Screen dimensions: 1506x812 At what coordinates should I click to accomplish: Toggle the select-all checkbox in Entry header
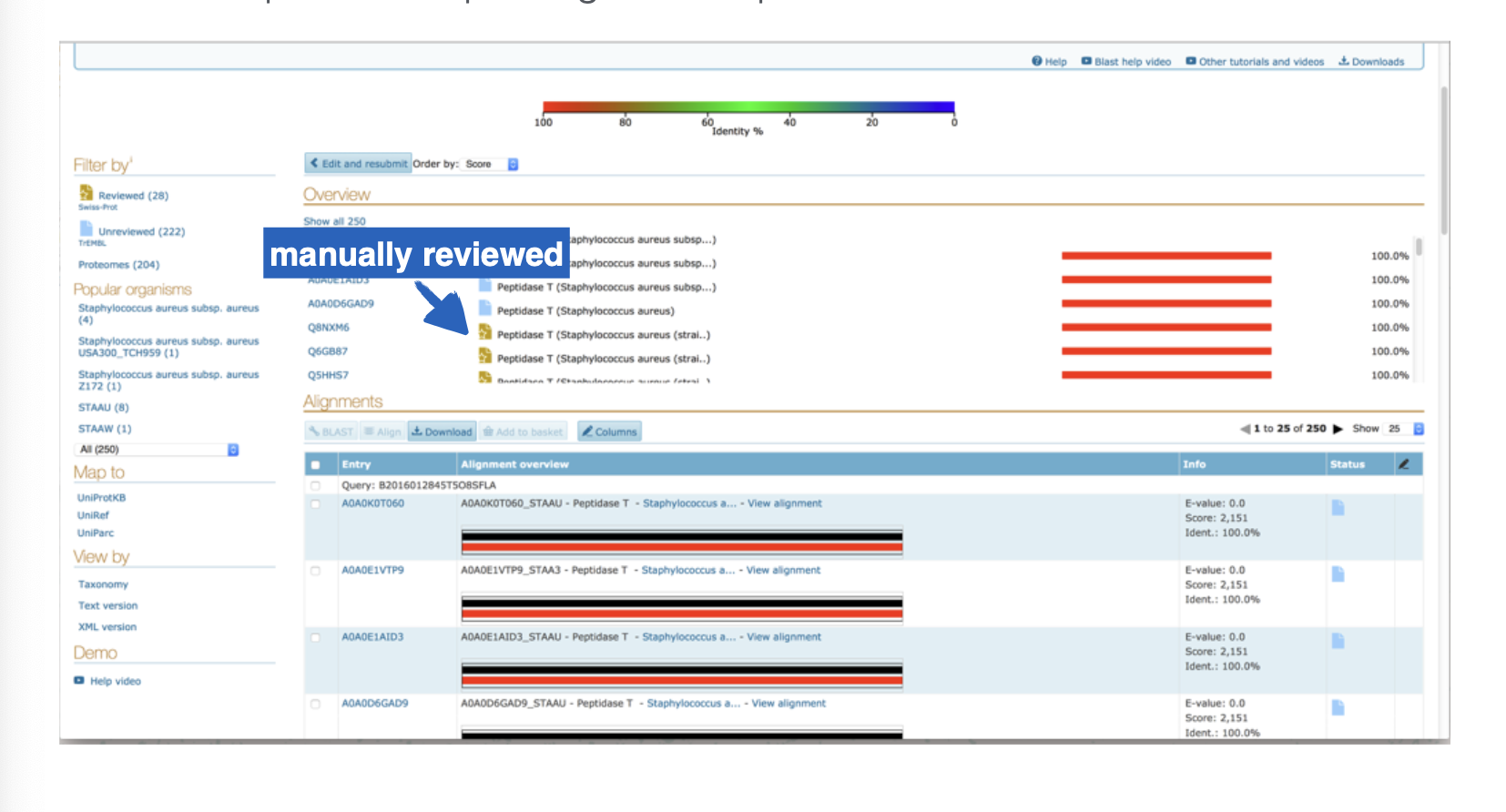(316, 465)
